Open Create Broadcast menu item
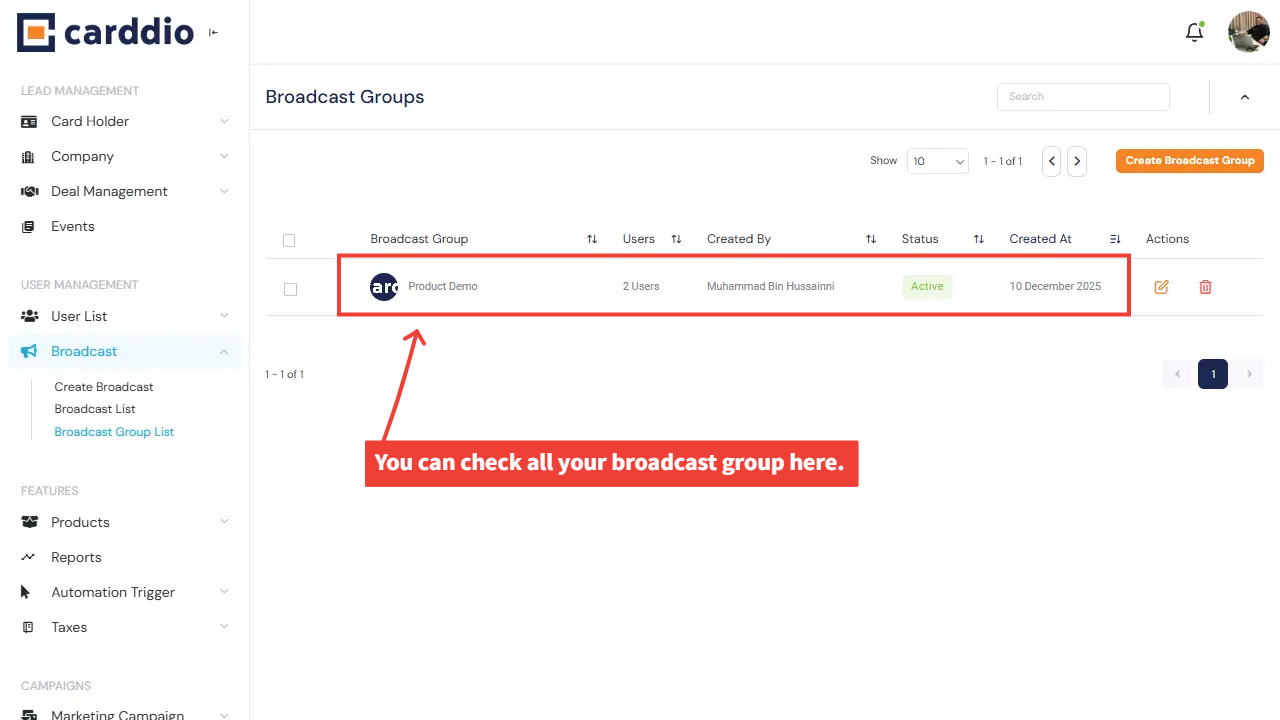The height and width of the screenshot is (720, 1280). [104, 386]
